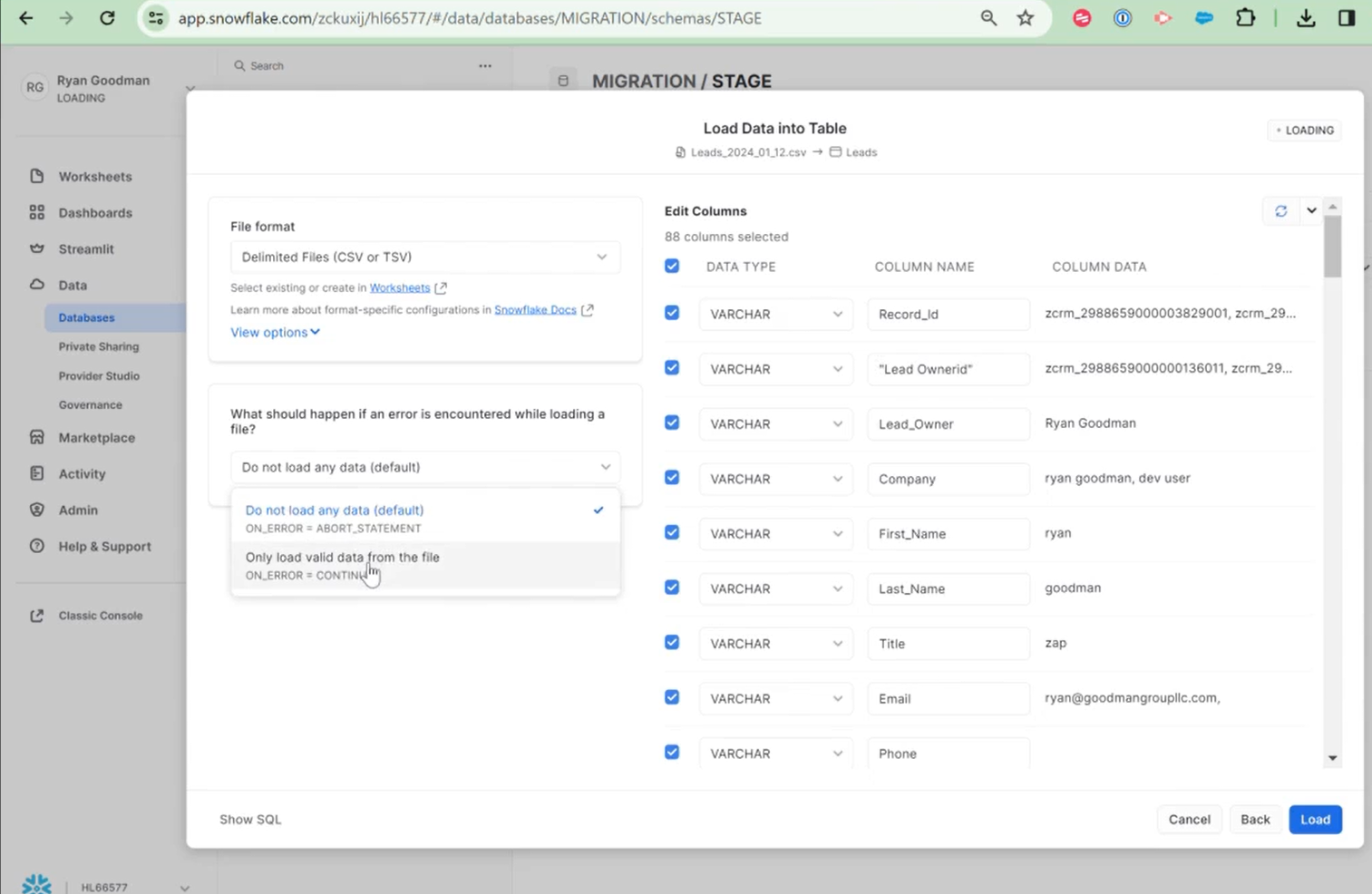This screenshot has width=1372, height=894.
Task: Open Streamlit in the sidebar
Action: [x=85, y=249]
